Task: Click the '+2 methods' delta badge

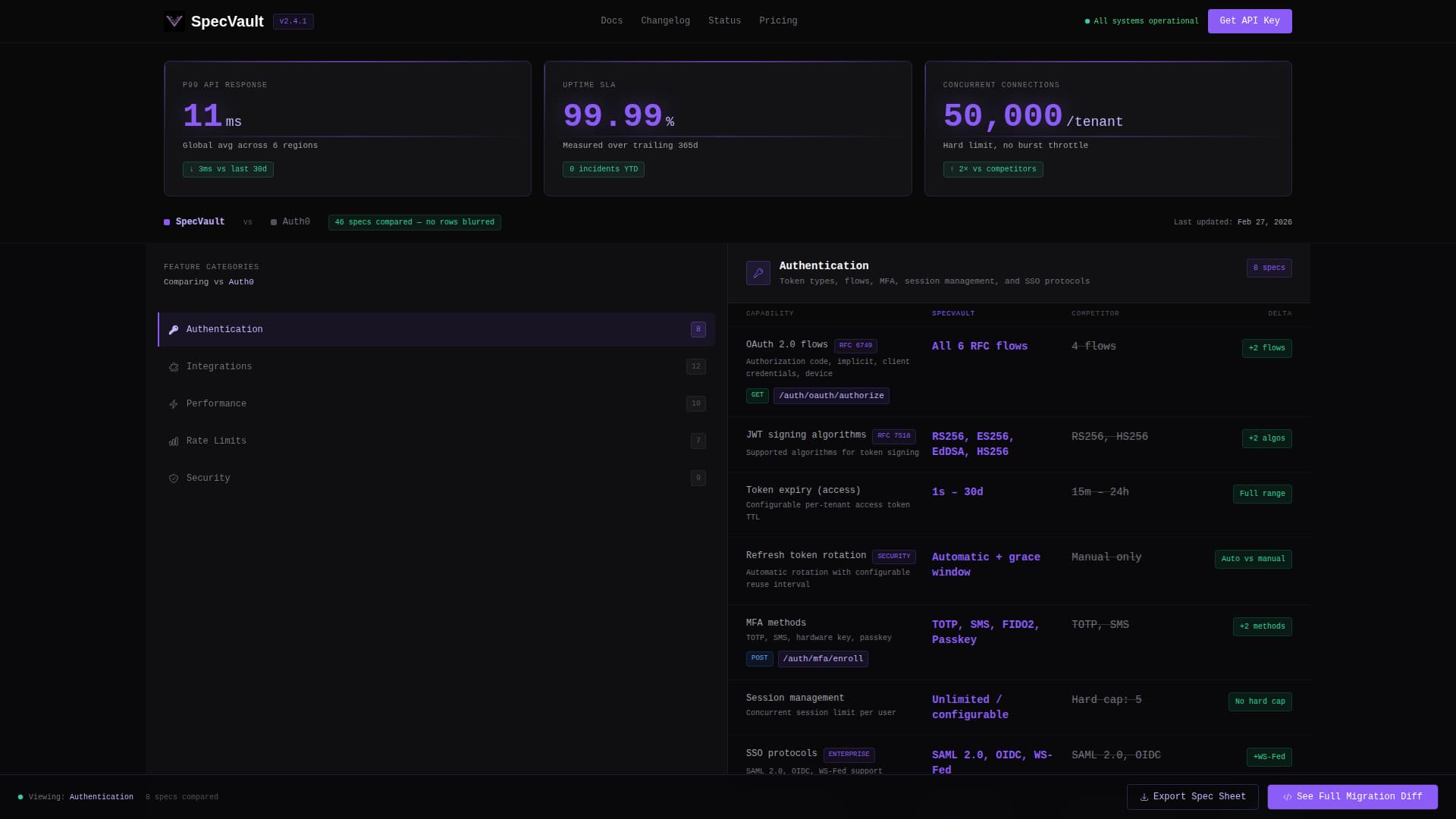Action: pos(1263,626)
